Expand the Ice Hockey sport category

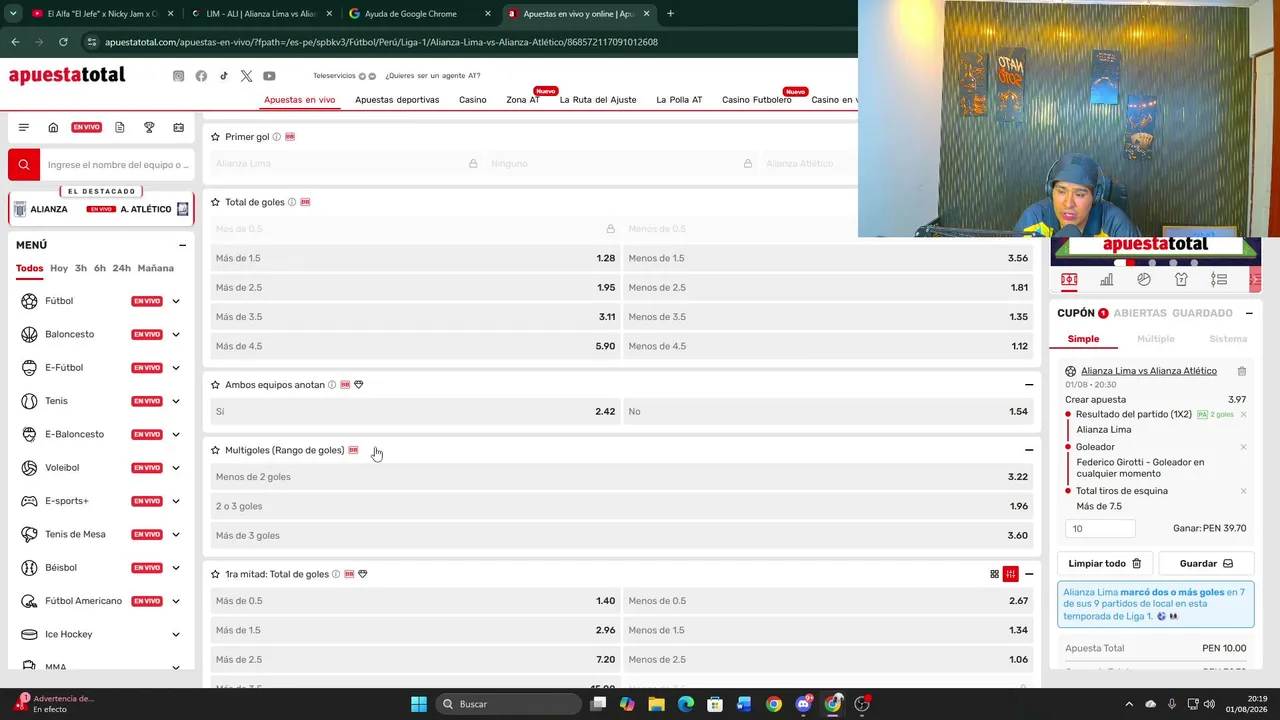[x=176, y=634]
